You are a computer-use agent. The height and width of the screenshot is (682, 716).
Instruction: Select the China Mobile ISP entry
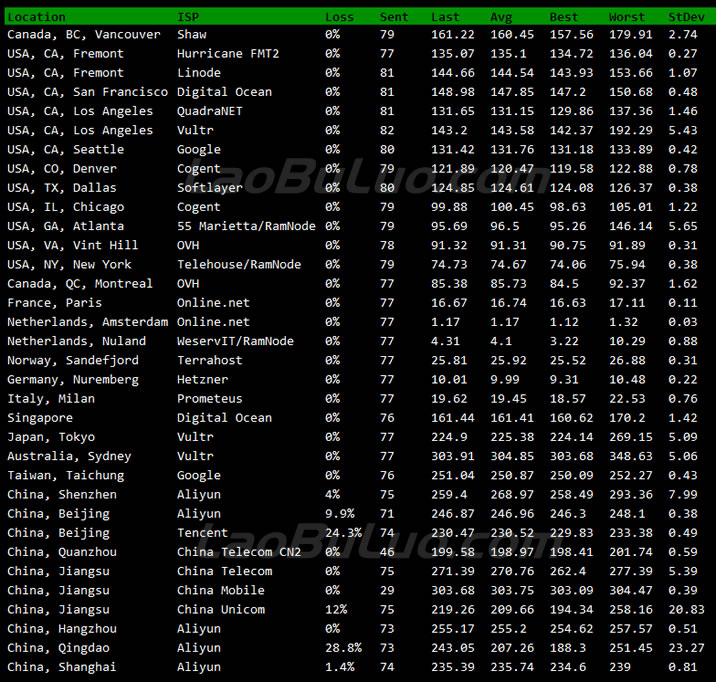pyautogui.click(x=221, y=591)
